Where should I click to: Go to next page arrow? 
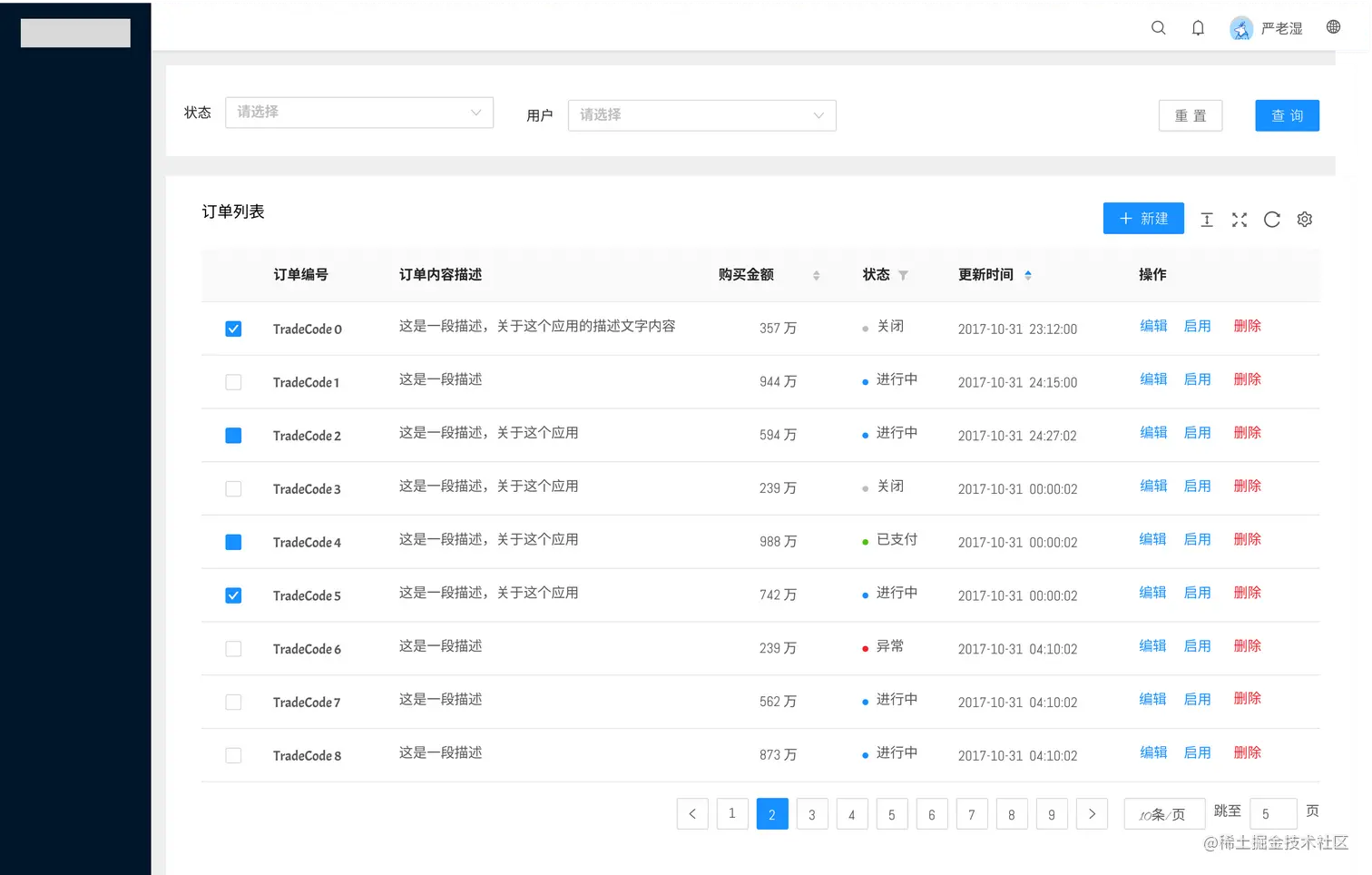(1092, 814)
